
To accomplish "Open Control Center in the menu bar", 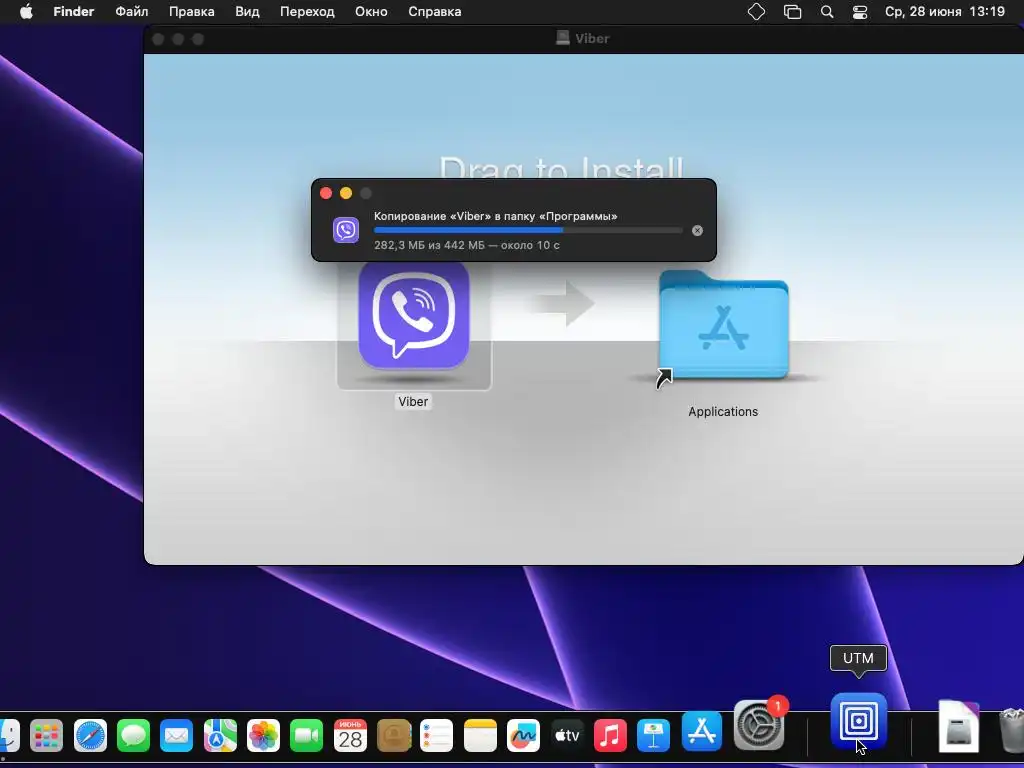I will pyautogui.click(x=860, y=12).
